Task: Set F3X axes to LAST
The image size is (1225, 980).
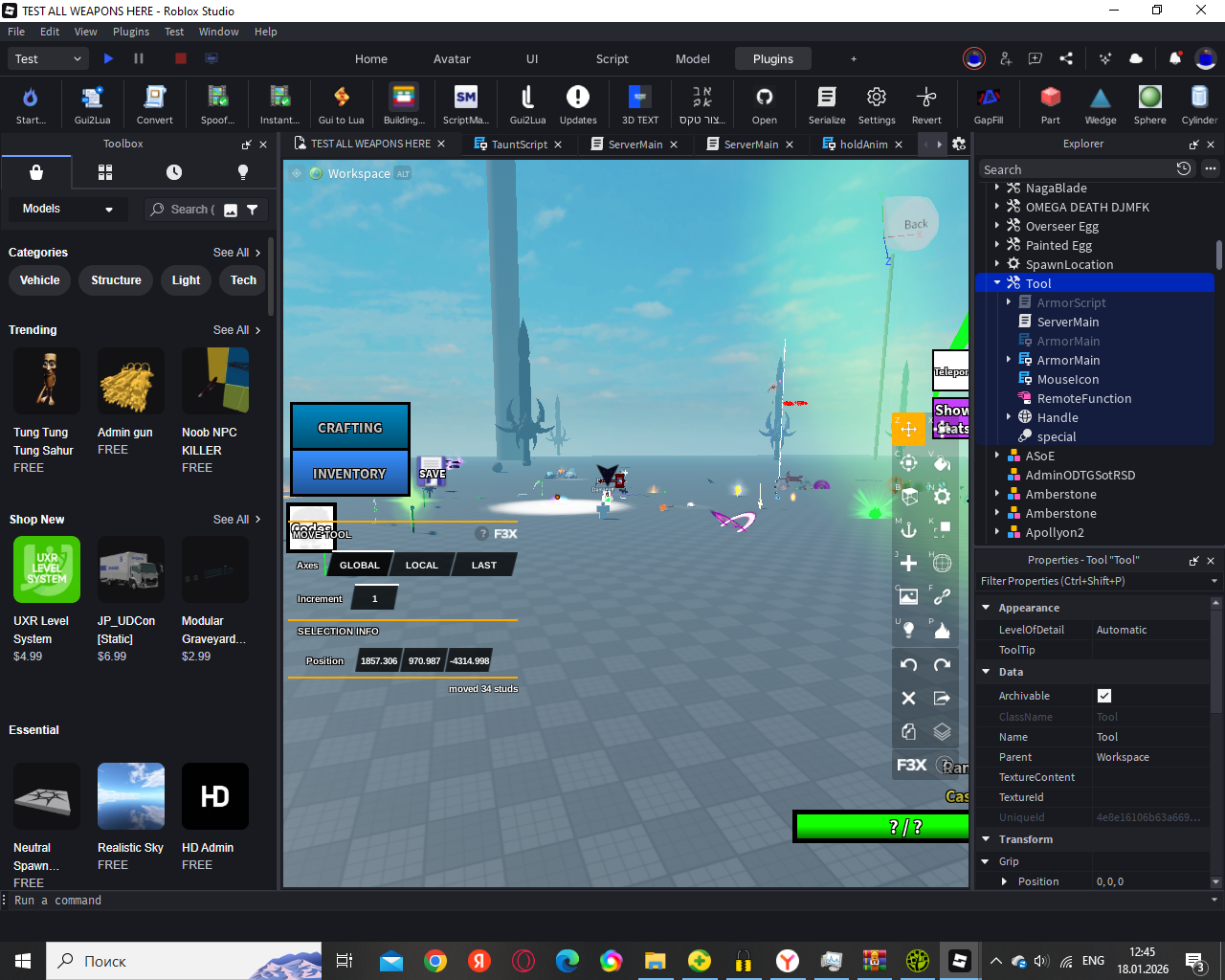Action: [484, 565]
